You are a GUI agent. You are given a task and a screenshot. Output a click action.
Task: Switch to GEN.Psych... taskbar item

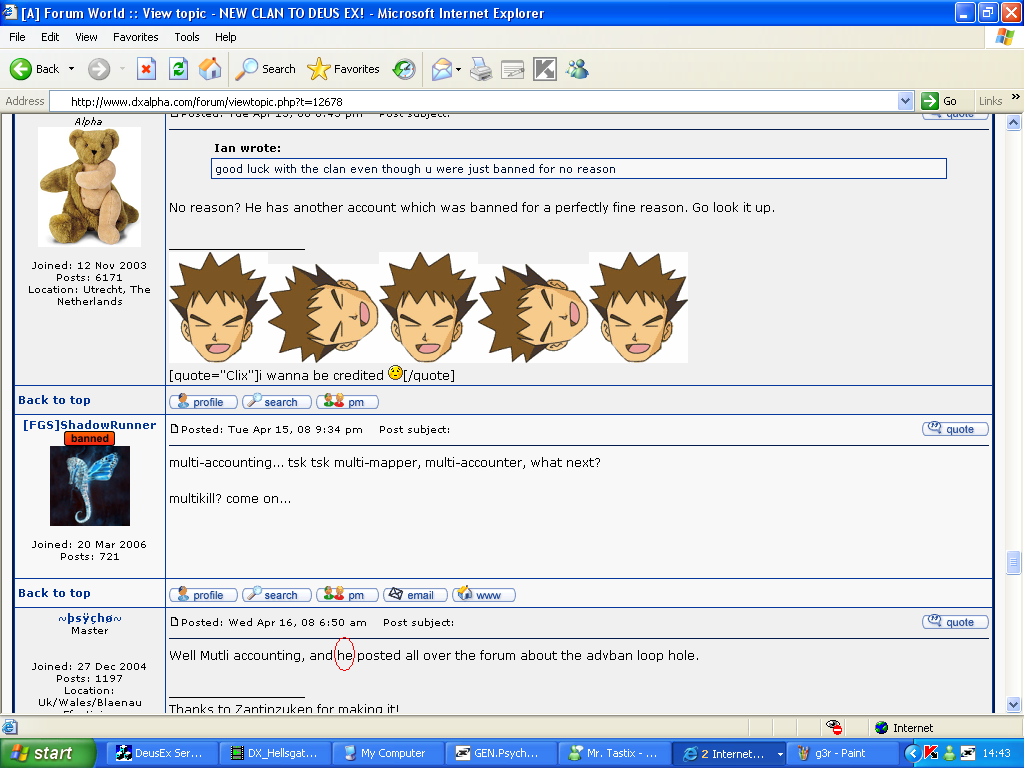coord(500,754)
